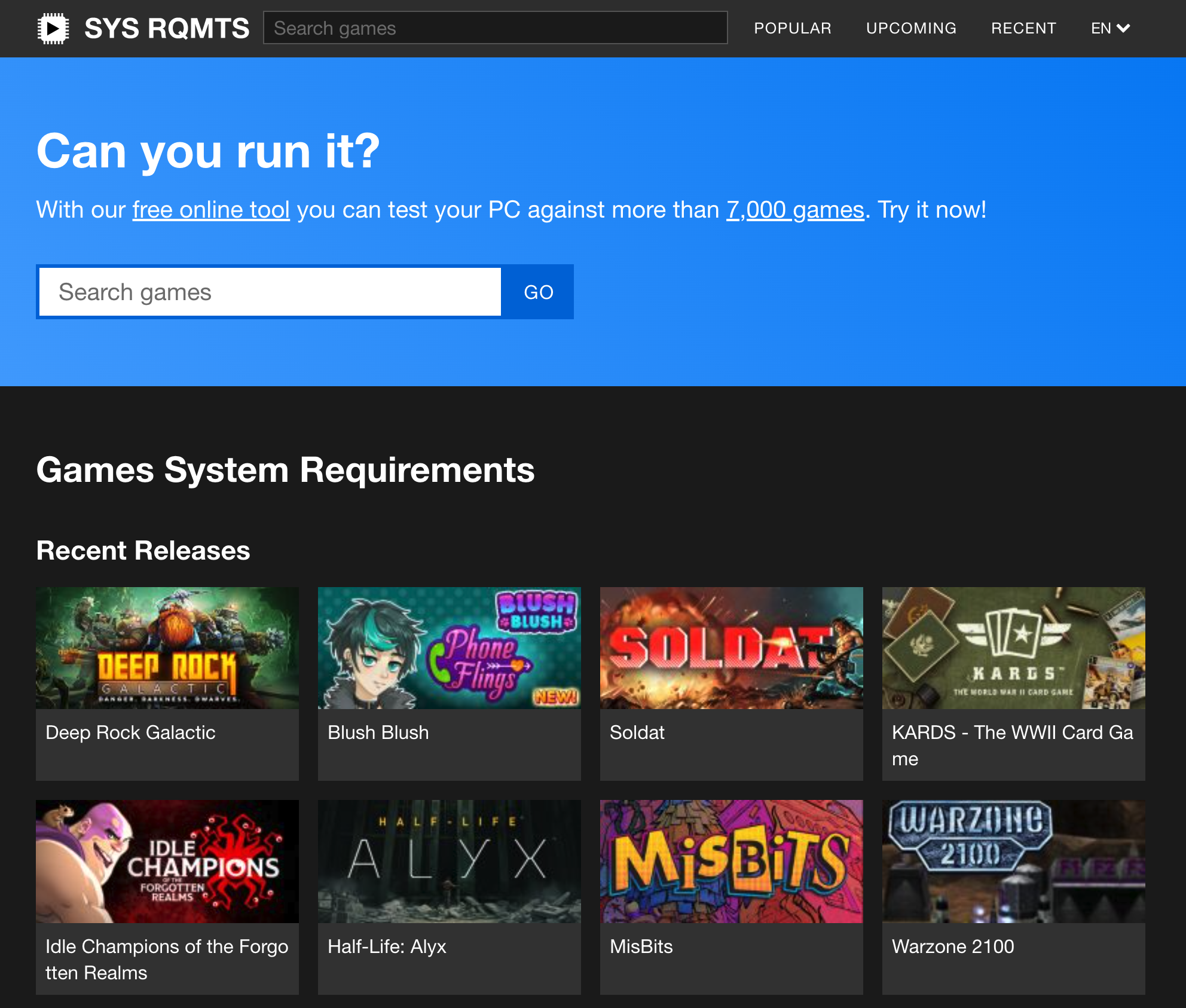Select Idle Champions of the Forgotten Realms
The height and width of the screenshot is (1008, 1186).
coord(167,862)
